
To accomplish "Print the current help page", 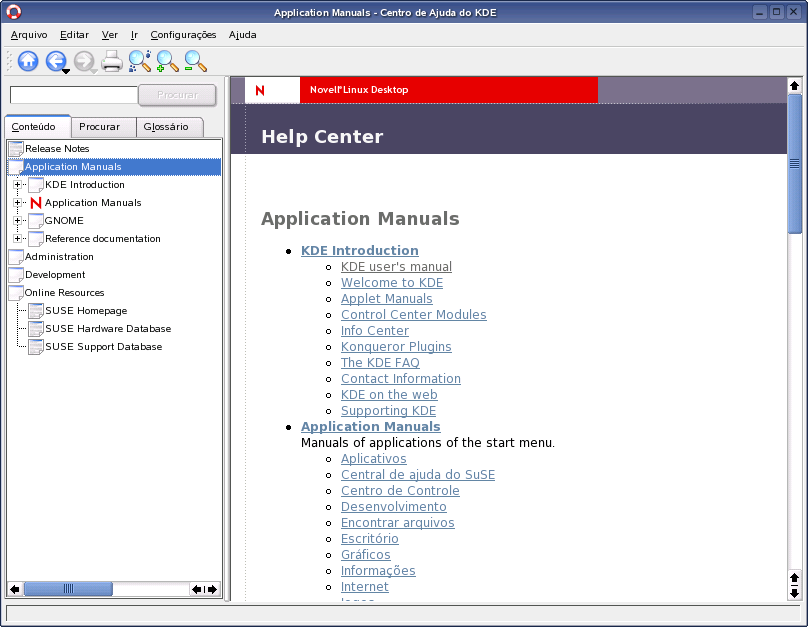I will (x=112, y=61).
